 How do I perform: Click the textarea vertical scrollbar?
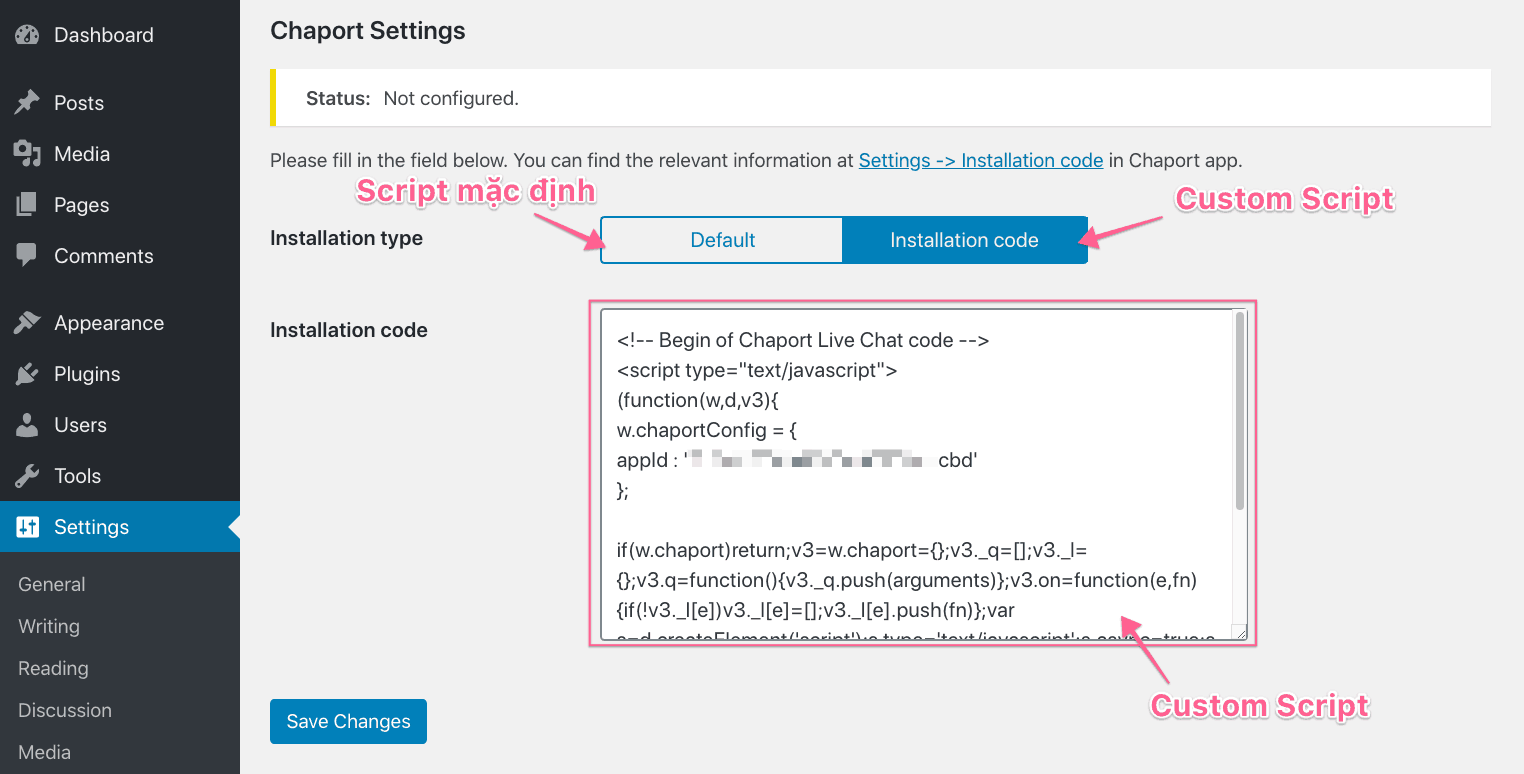coord(1240,410)
